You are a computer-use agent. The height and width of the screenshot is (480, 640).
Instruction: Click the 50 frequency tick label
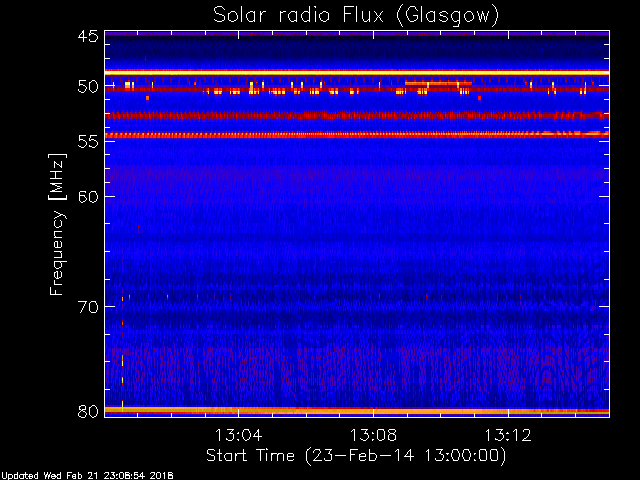88,87
